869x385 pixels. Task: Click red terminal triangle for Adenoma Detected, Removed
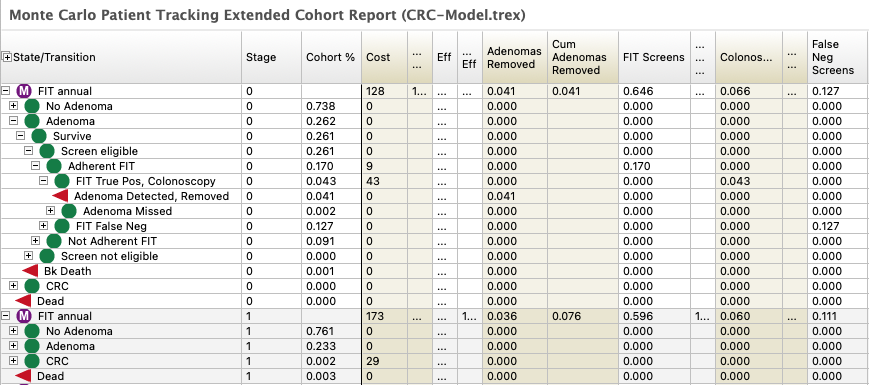60,196
